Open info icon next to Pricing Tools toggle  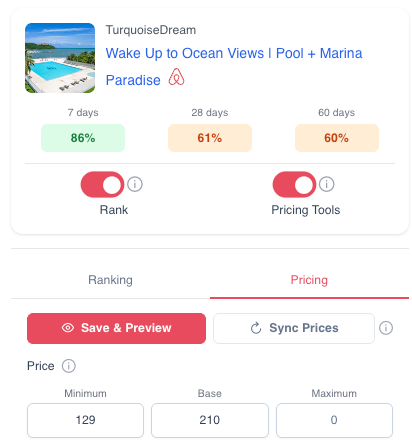pyautogui.click(x=326, y=184)
